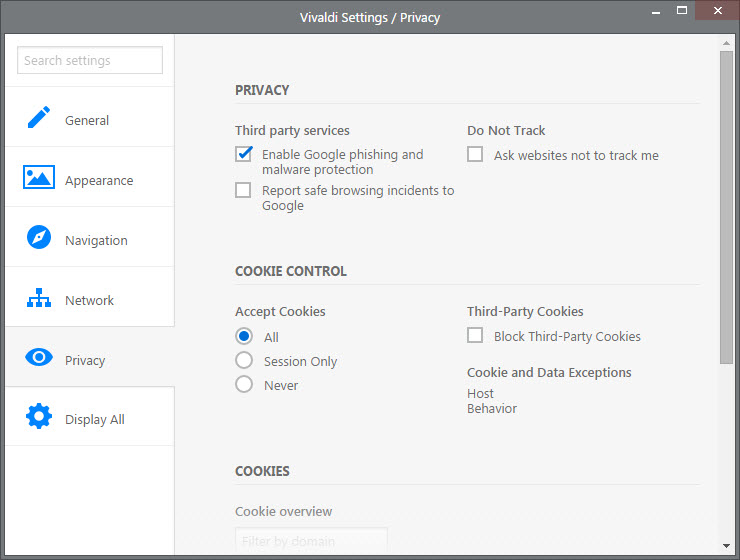Click the vertical scrollbar thumb
740x560 pixels.
point(726,207)
